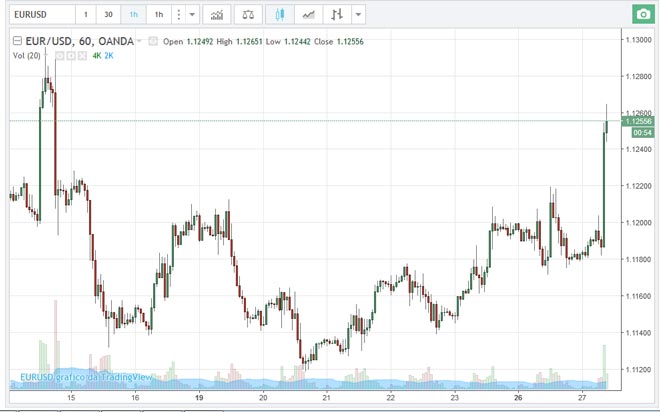Select the 30 minute interval
660x412 pixels.
tap(108, 15)
